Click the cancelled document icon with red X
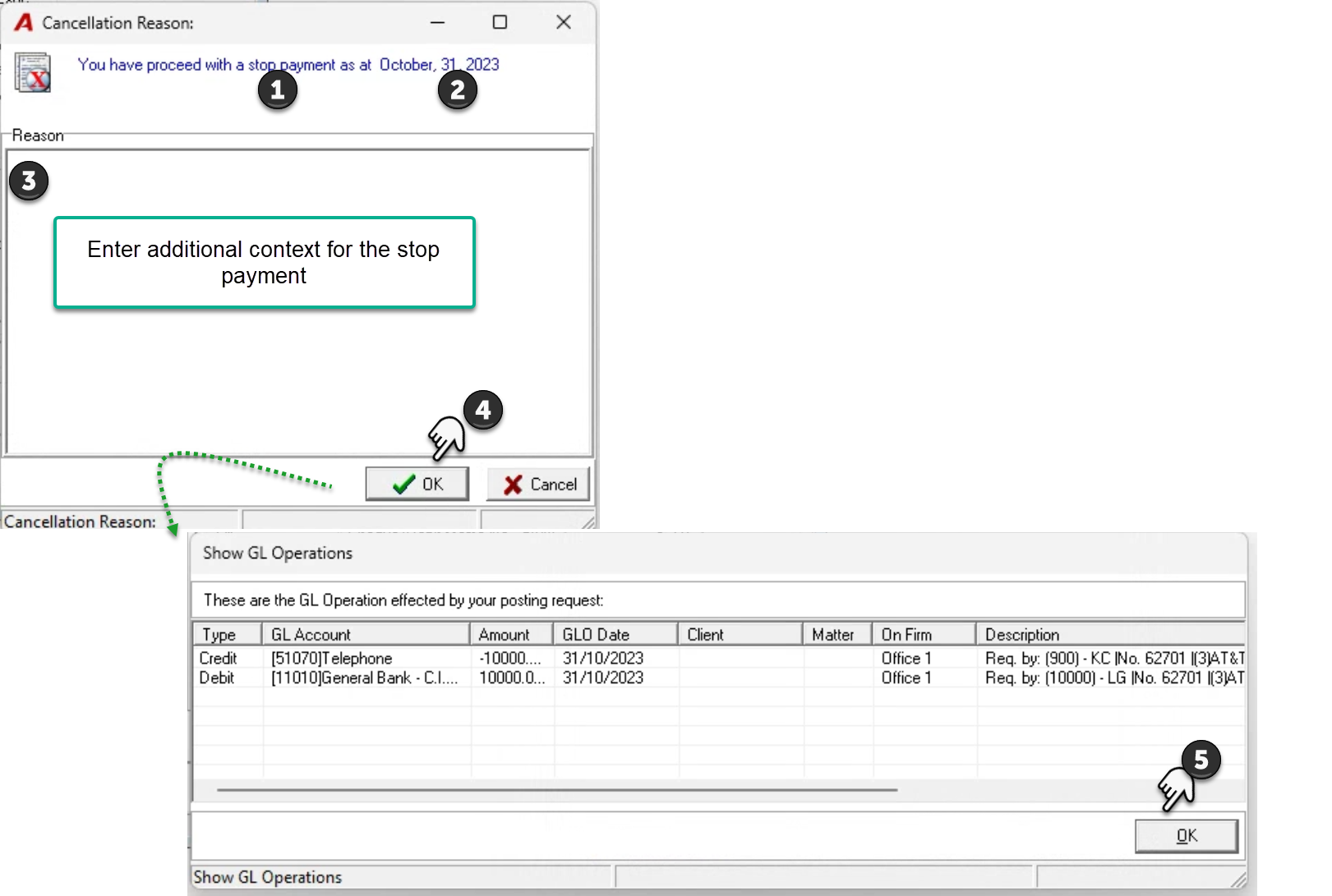This screenshot has width=1332, height=896. 33,72
